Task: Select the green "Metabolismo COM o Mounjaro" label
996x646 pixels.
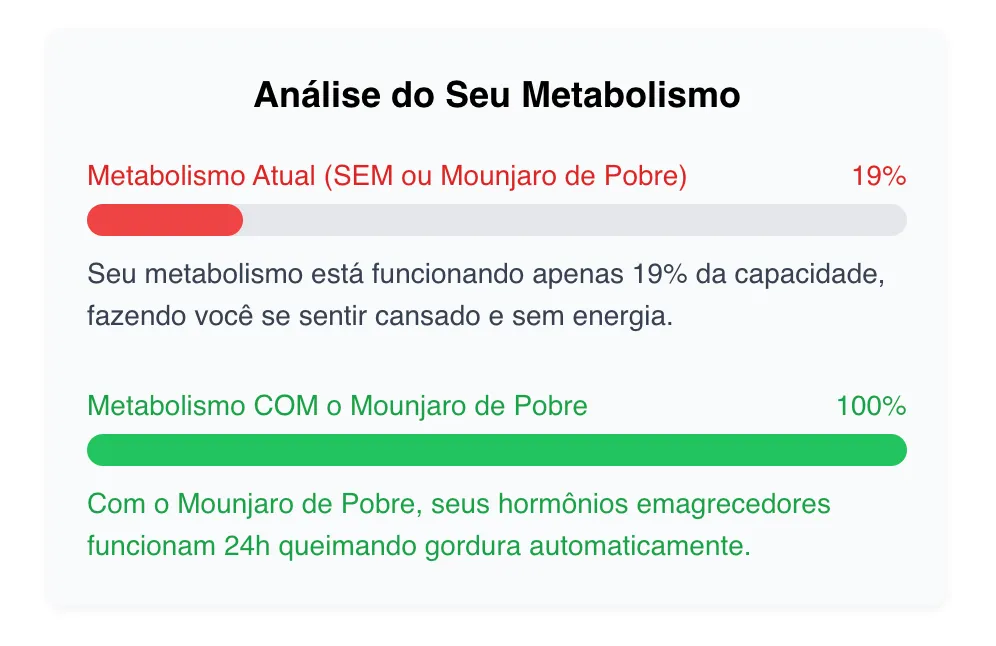Action: [337, 407]
